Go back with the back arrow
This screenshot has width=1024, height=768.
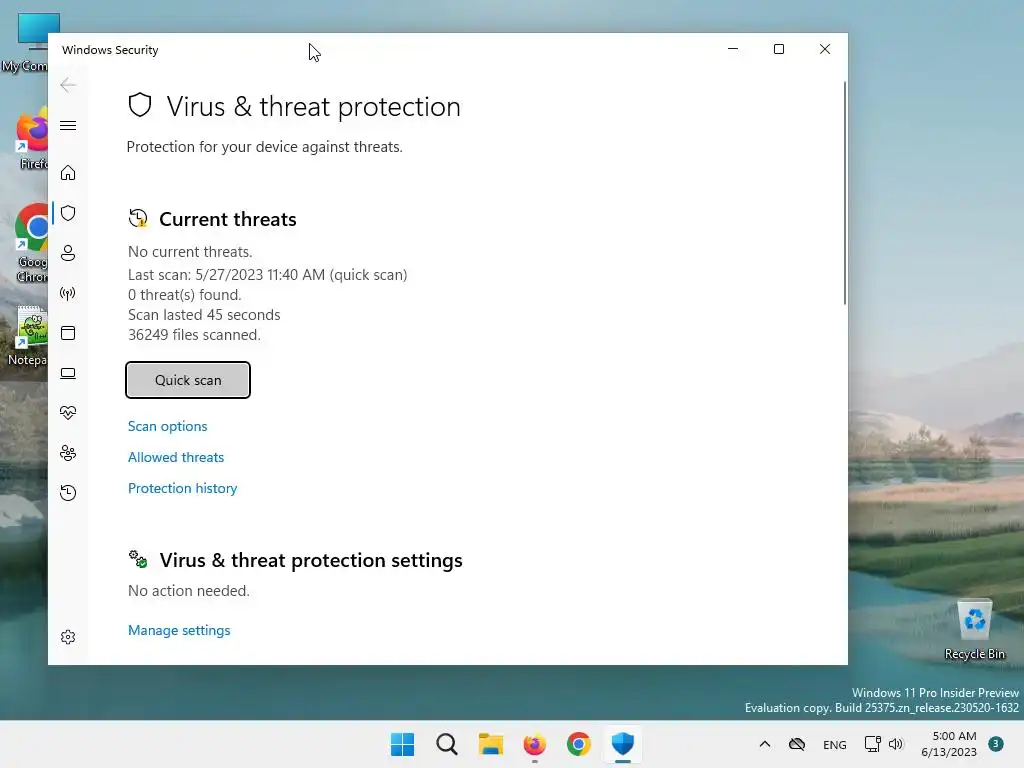click(68, 85)
